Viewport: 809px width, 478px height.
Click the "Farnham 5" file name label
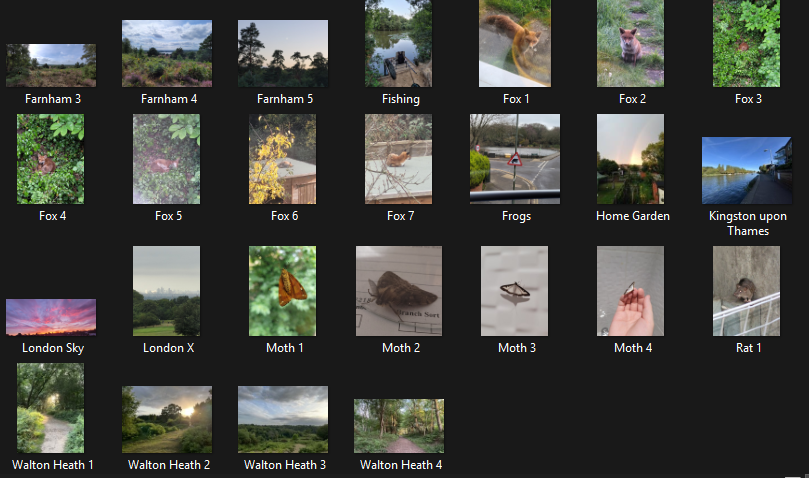(x=285, y=99)
